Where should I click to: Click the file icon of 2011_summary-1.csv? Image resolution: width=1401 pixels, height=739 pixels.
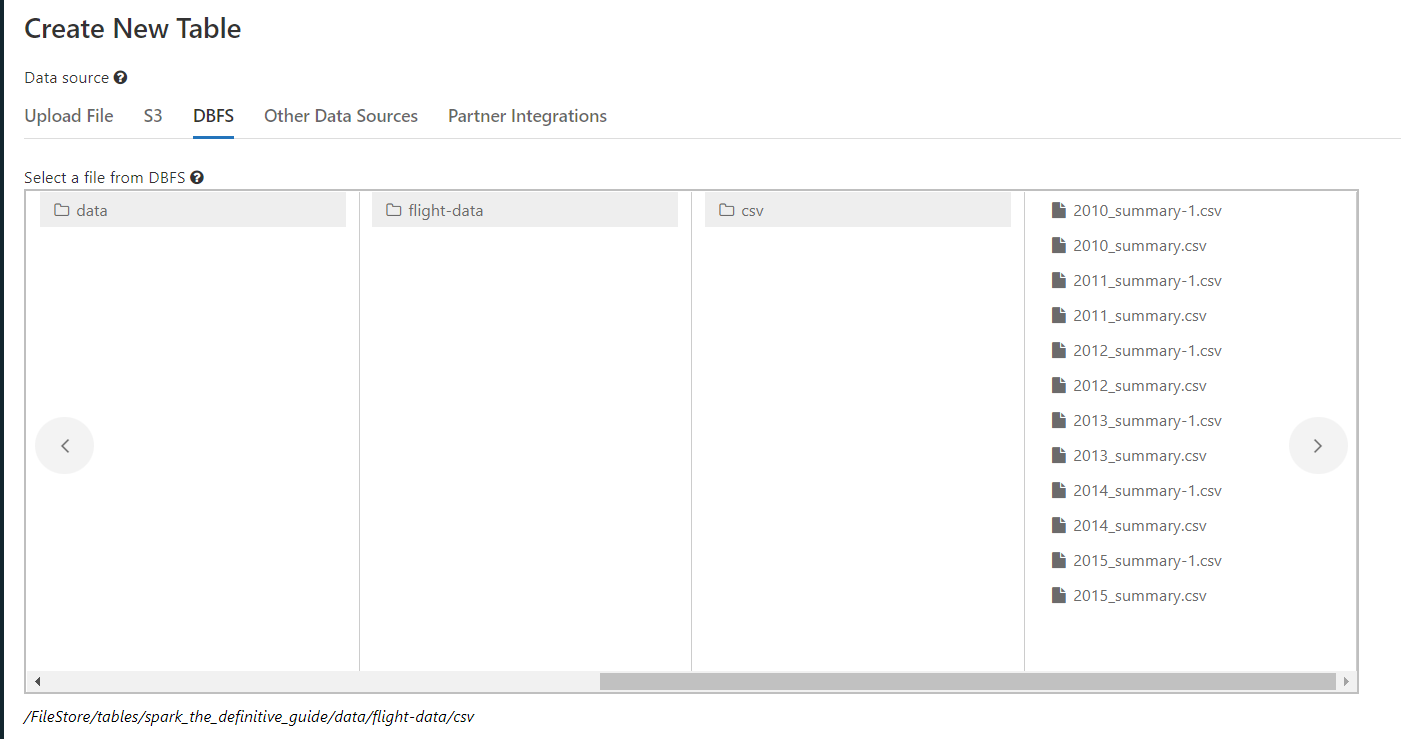pos(1059,280)
